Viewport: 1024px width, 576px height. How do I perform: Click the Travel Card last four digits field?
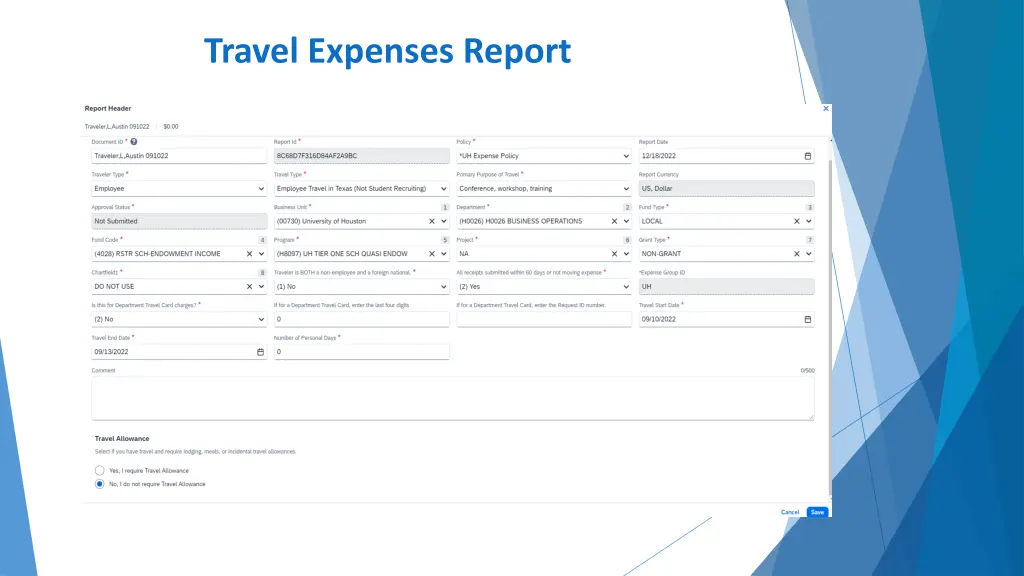361,319
